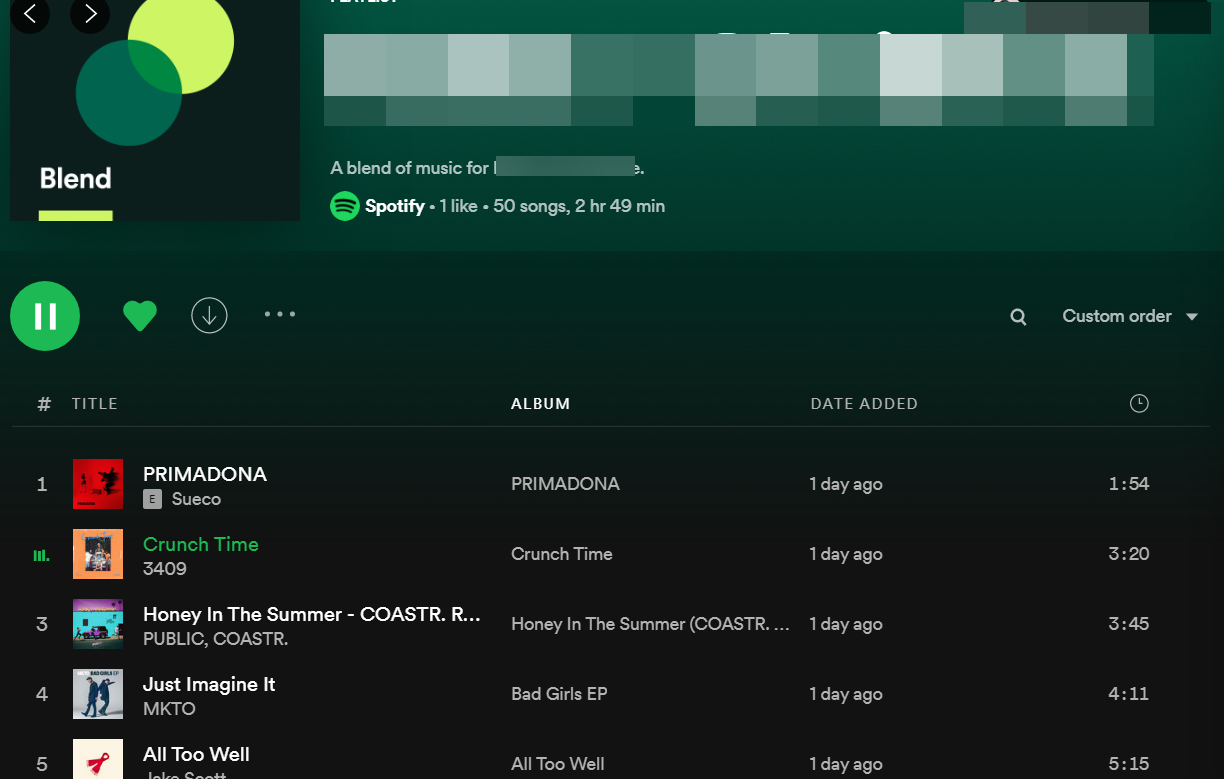
Task: Click the Honey In The Summer cover thumbnail
Action: coord(98,624)
